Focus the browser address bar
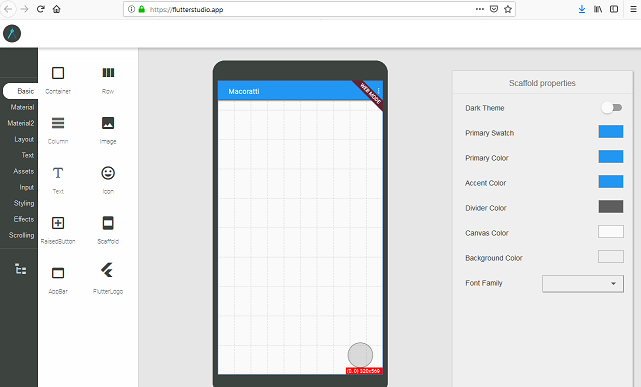Viewport: 641px width, 387px height. click(319, 9)
